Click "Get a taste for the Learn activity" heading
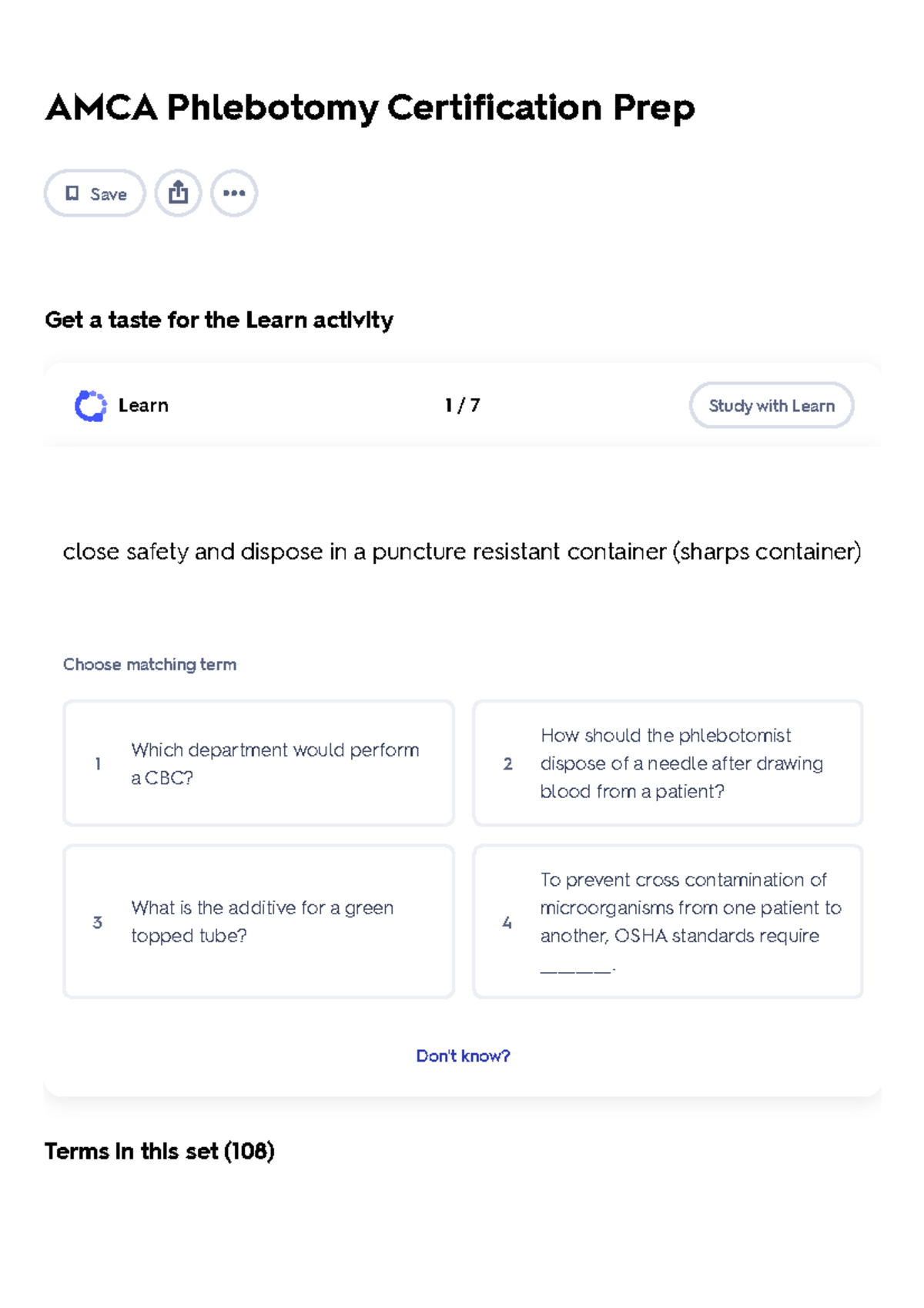 click(x=219, y=320)
